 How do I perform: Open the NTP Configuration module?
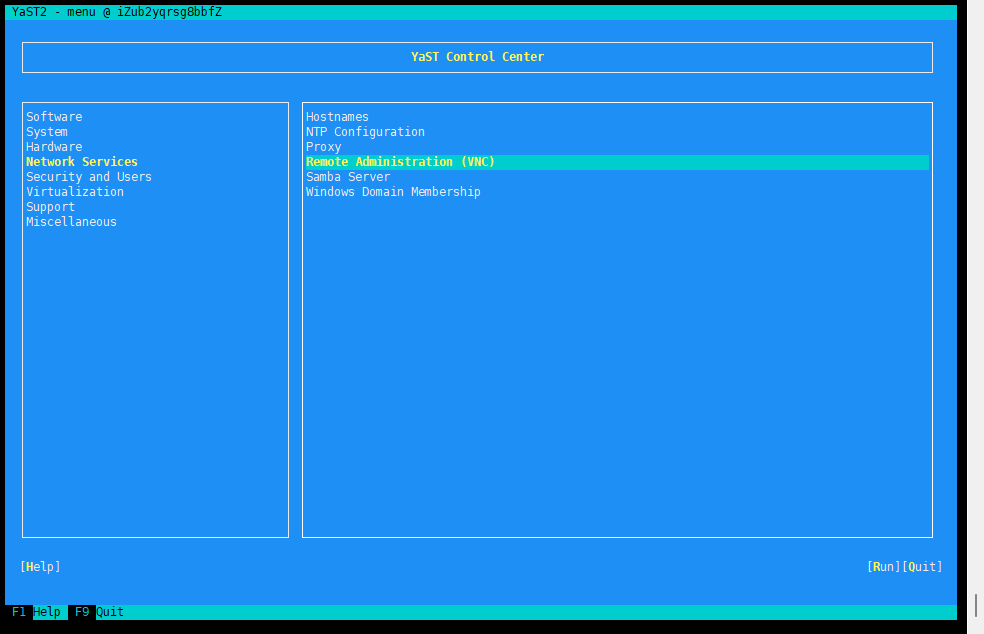tap(365, 132)
